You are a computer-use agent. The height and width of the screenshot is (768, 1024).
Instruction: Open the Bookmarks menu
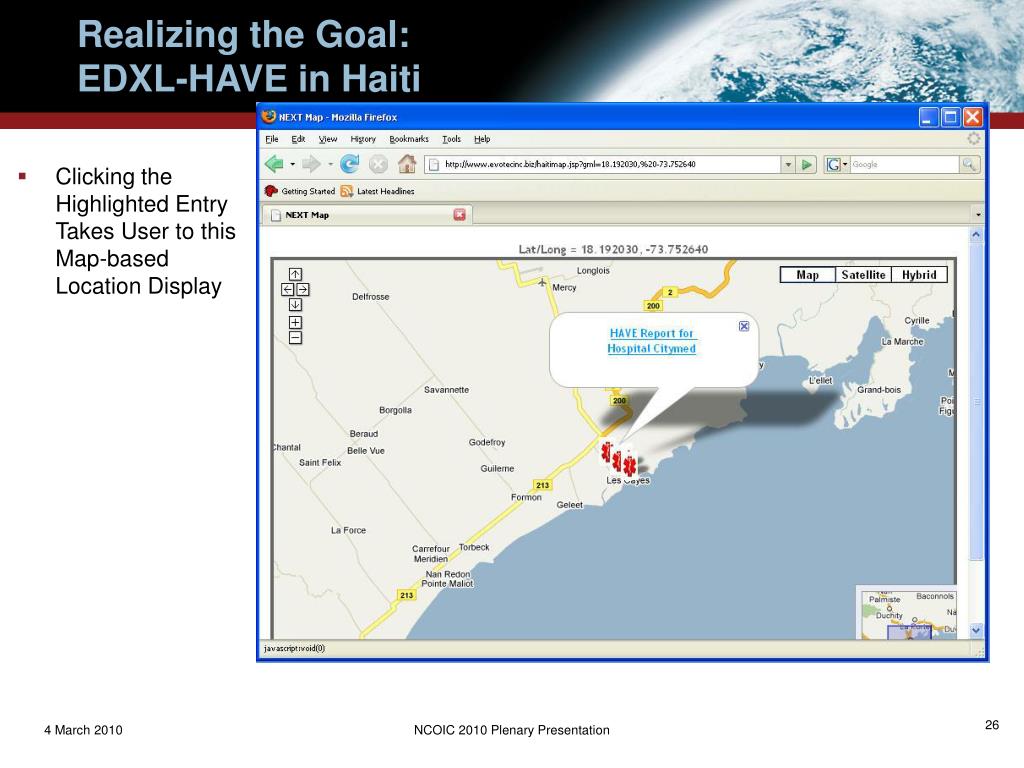pos(409,139)
